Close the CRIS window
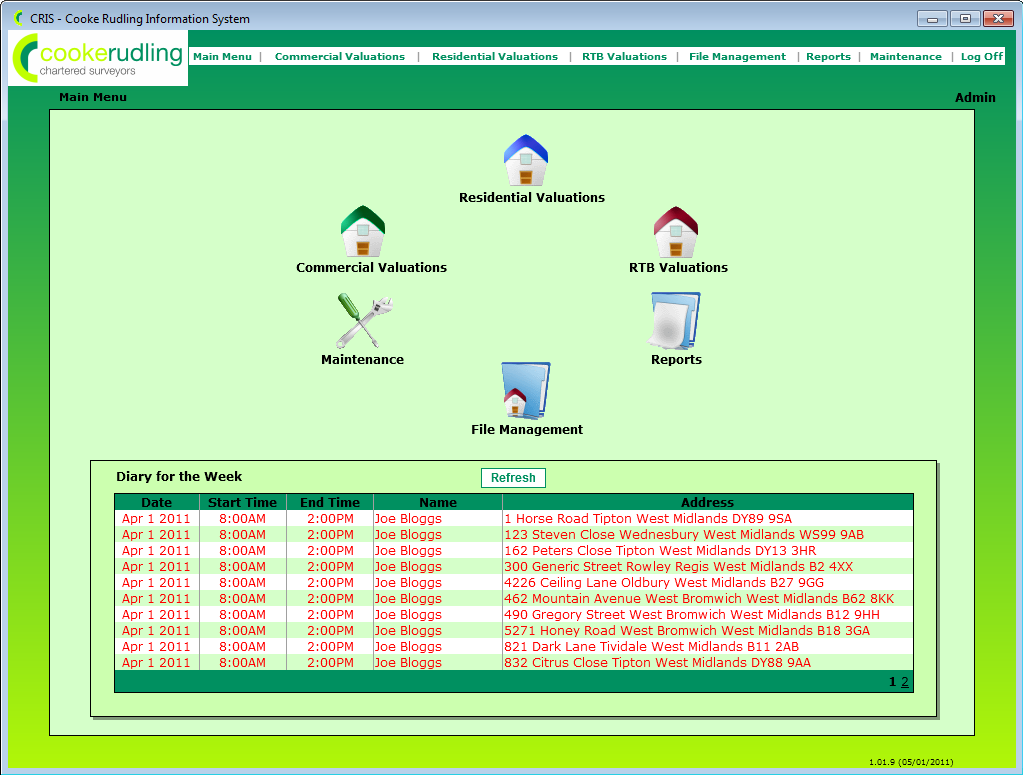The width and height of the screenshot is (1023, 775). click(x=998, y=19)
